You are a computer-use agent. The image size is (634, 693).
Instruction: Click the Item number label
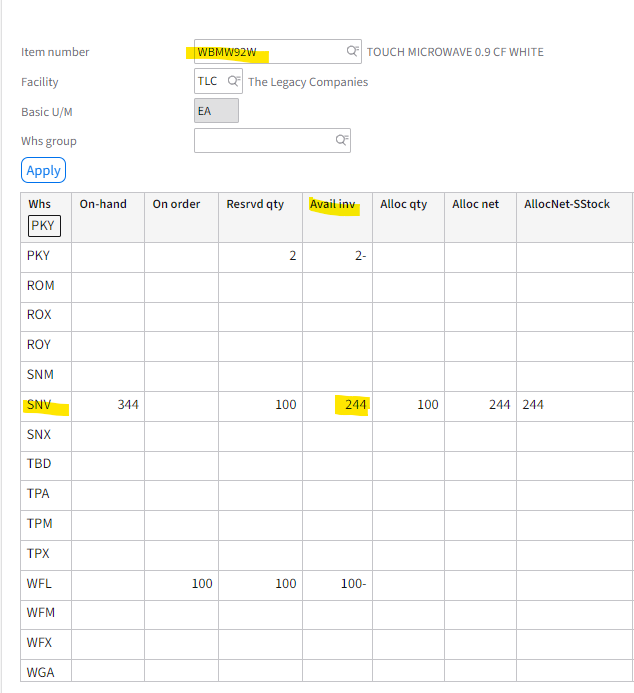point(55,52)
